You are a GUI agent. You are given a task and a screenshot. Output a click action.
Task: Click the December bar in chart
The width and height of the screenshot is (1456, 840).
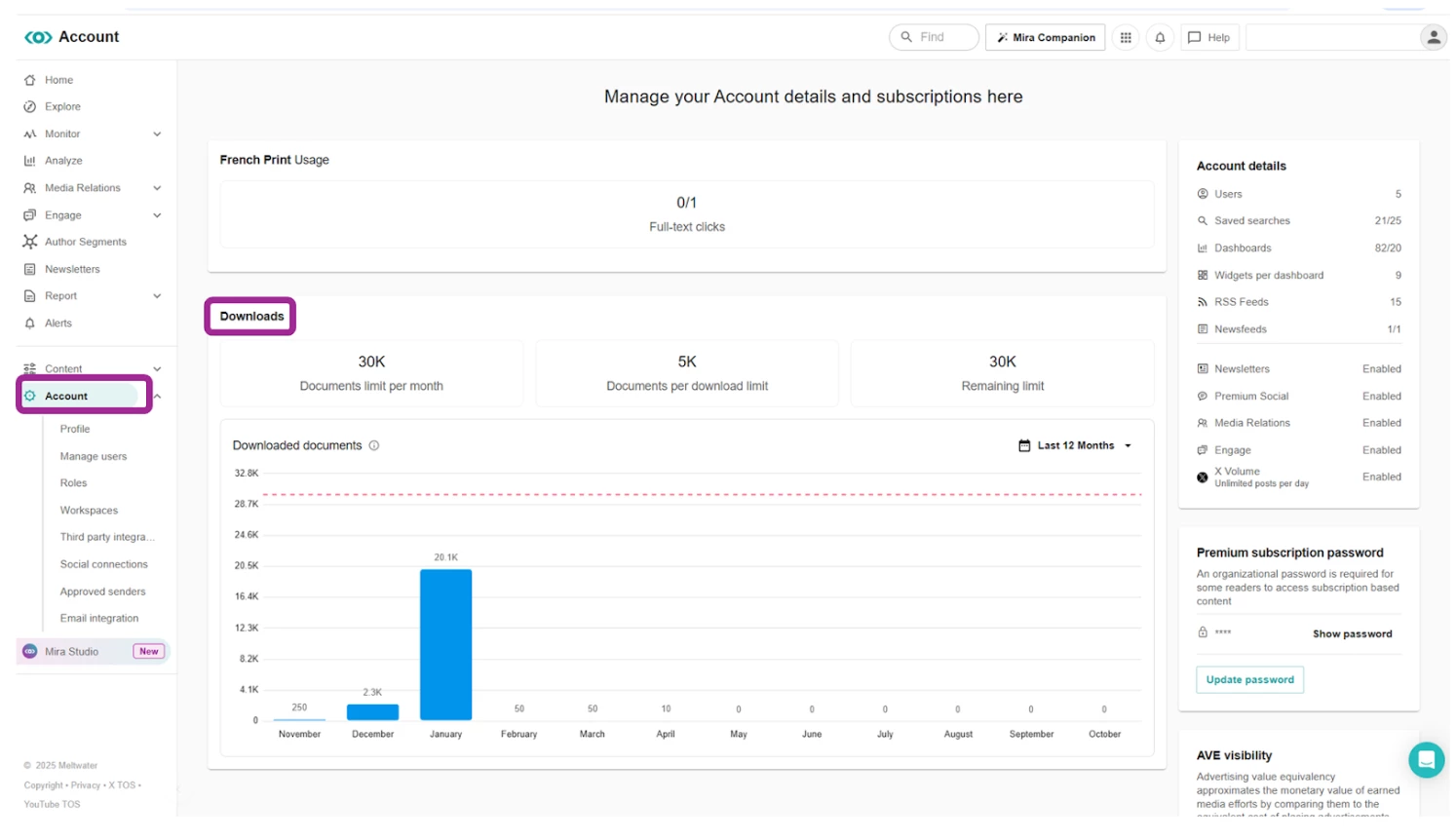tap(372, 712)
